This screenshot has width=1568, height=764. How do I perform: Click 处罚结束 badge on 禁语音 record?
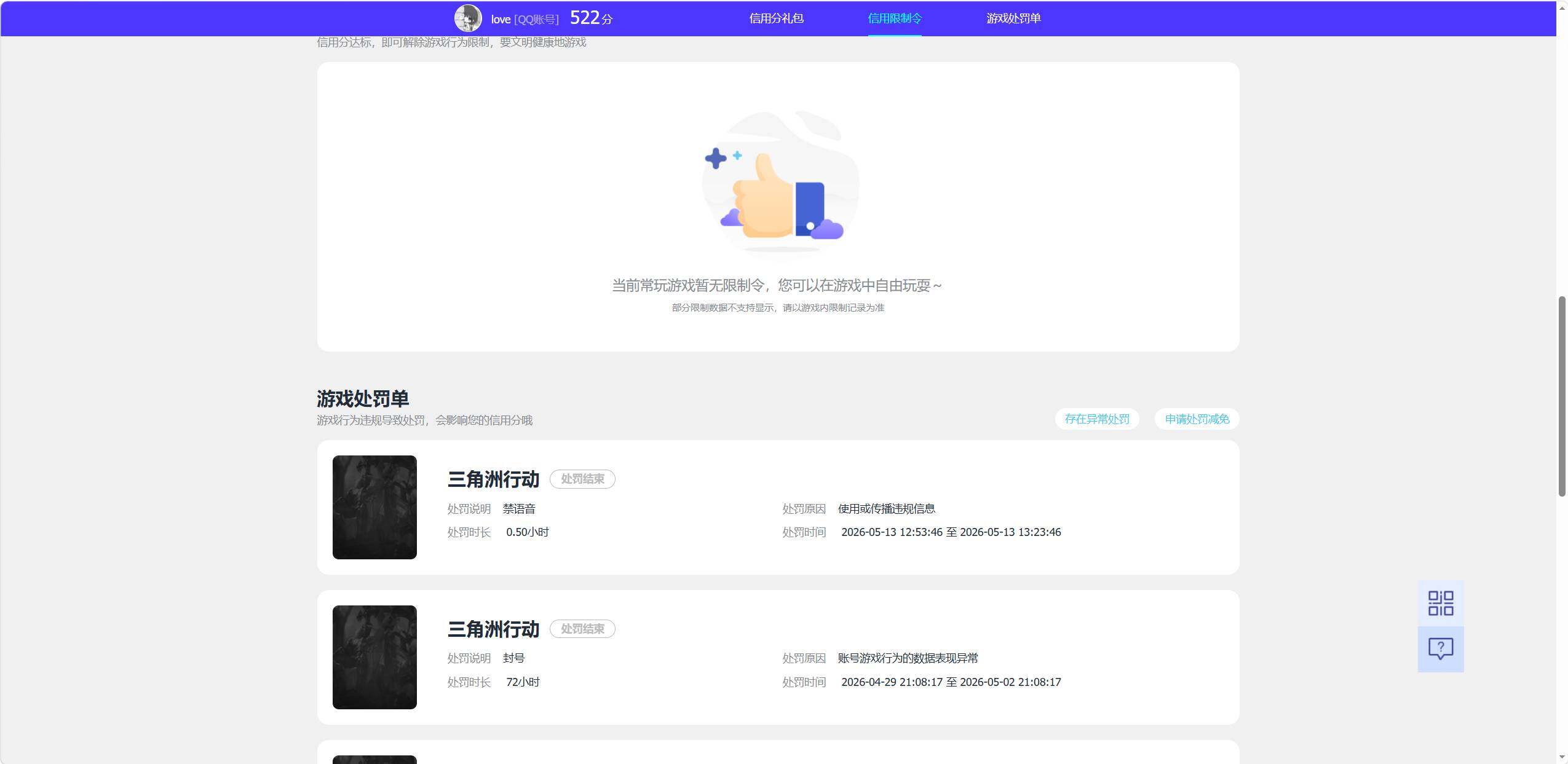(x=582, y=479)
